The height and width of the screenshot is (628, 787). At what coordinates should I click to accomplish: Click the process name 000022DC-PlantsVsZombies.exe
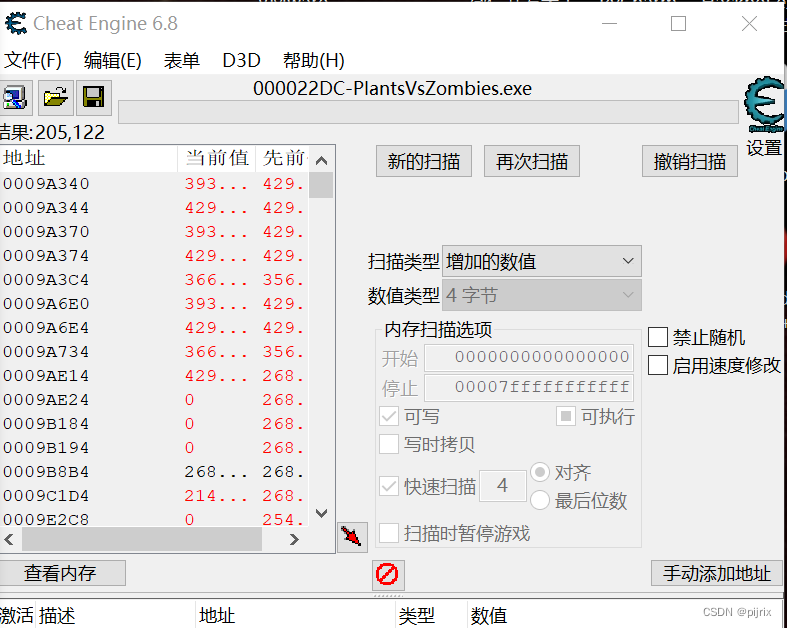point(392,88)
